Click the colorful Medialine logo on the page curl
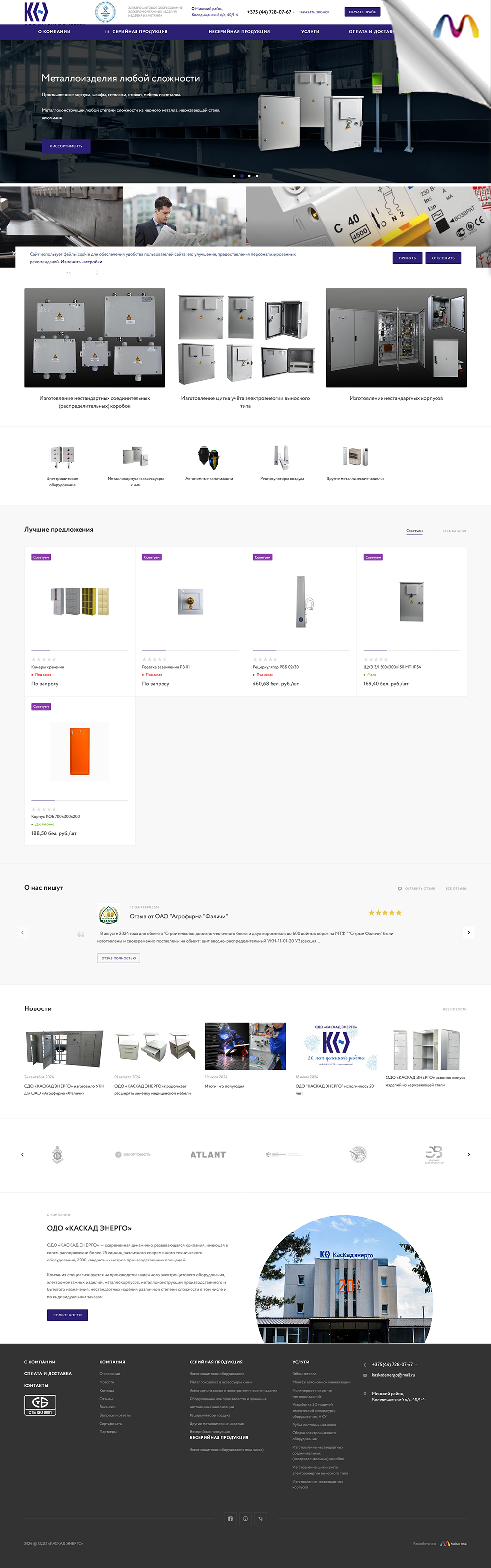 [455, 26]
